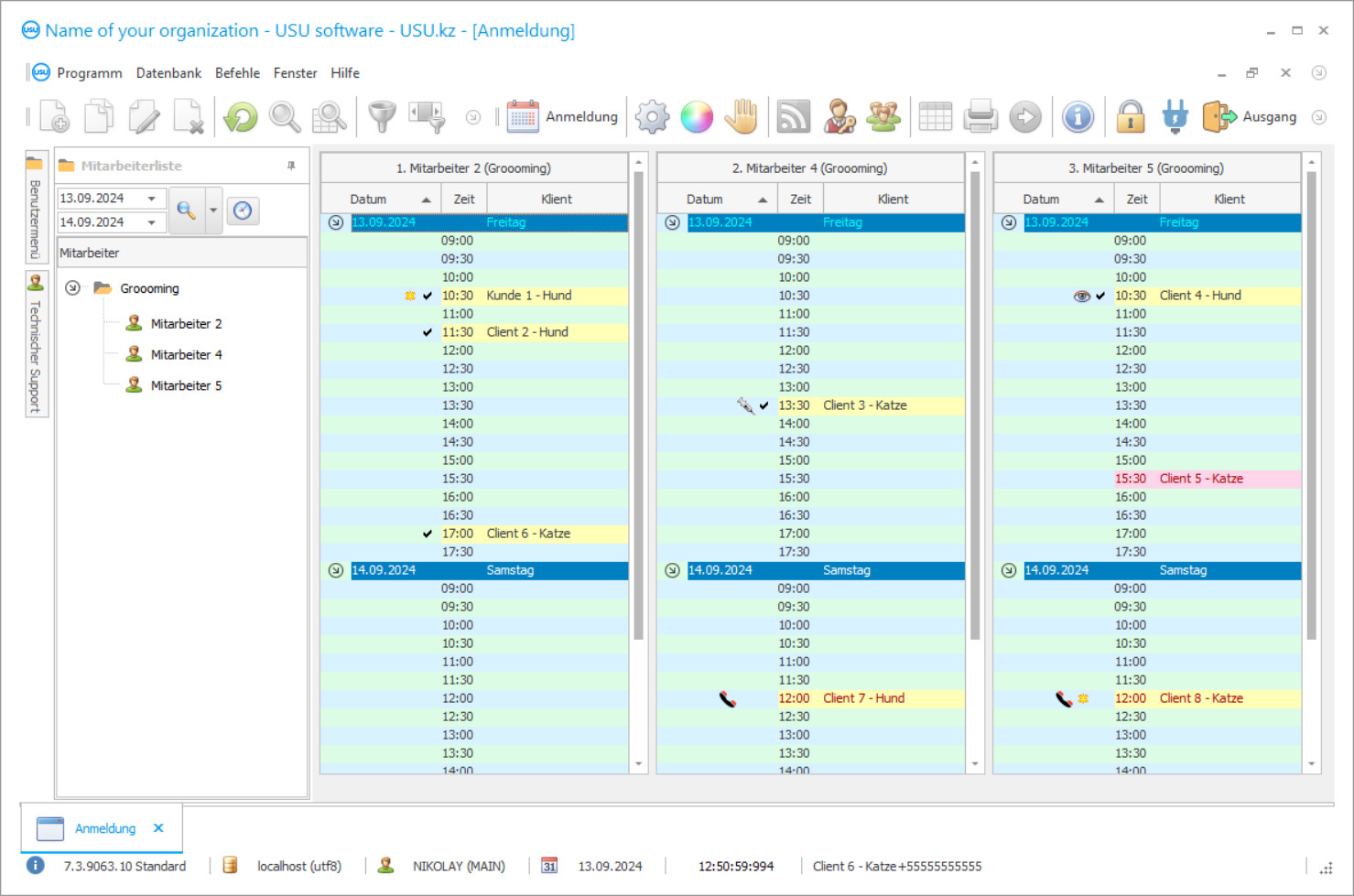Collapse the Groooming tree node
The width and height of the screenshot is (1354, 896).
coord(72,287)
